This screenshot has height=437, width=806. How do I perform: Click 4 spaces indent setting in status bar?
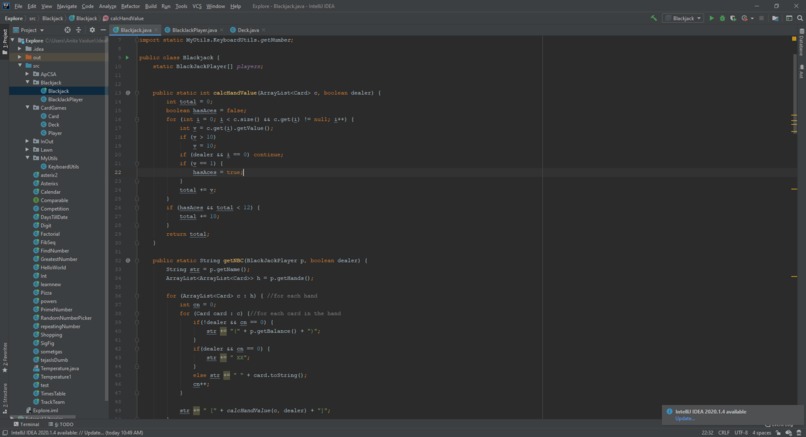[x=762, y=433]
